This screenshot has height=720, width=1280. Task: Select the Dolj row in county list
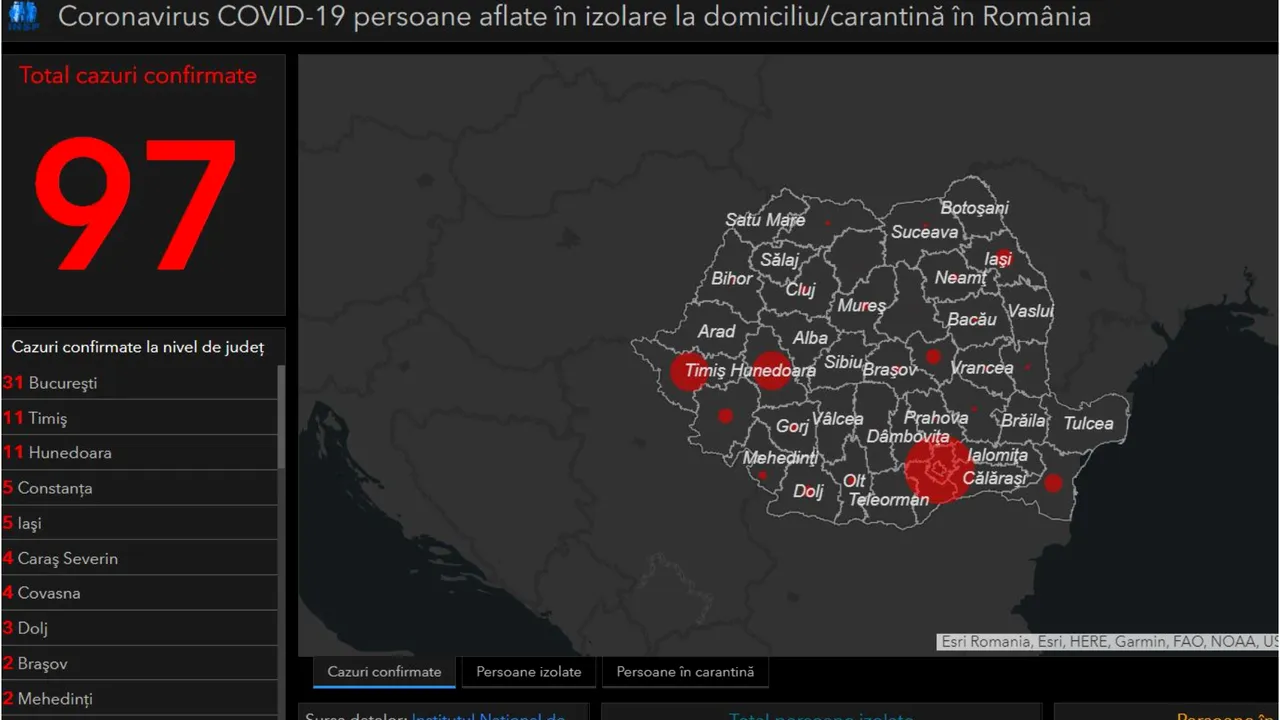click(x=140, y=628)
